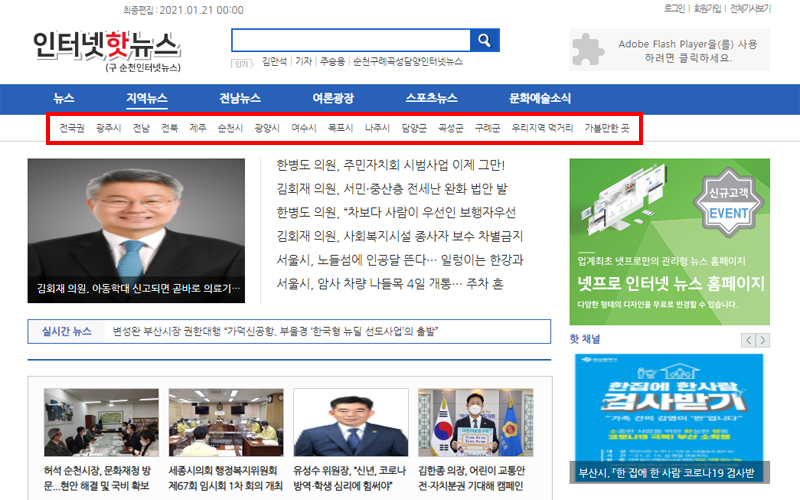Open the 뉴스 main menu
Screen dimensions: 800x500
(64, 98)
